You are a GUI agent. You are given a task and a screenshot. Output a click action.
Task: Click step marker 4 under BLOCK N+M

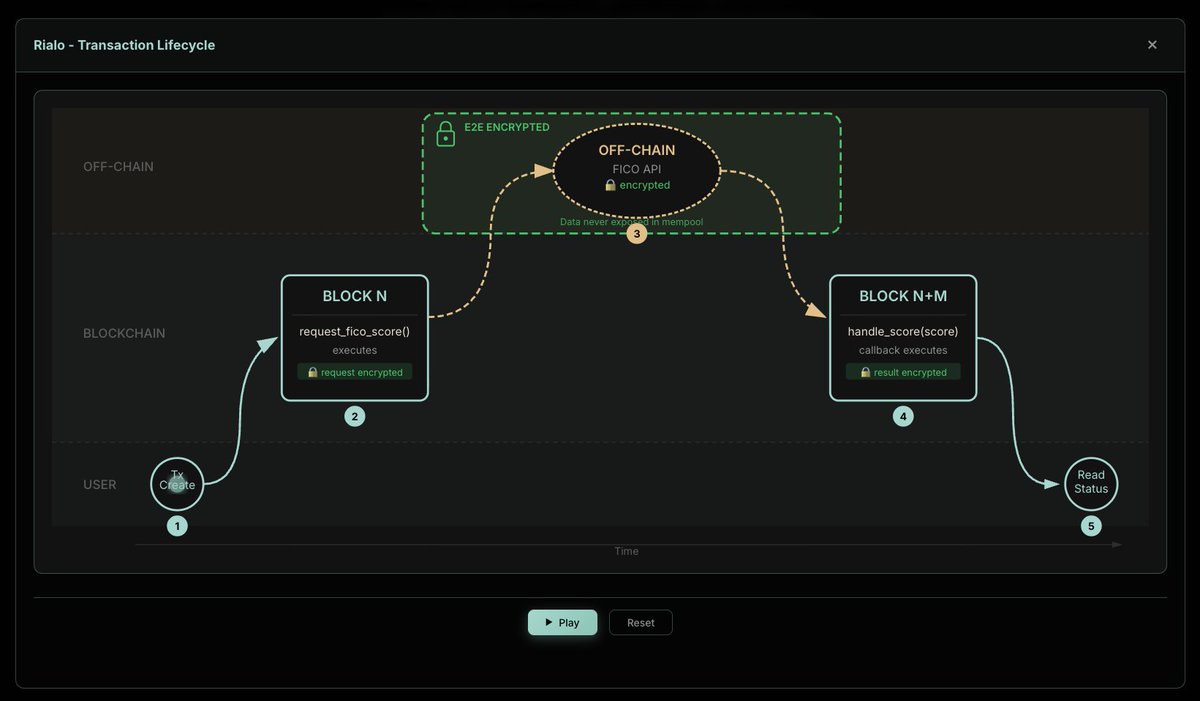903,416
